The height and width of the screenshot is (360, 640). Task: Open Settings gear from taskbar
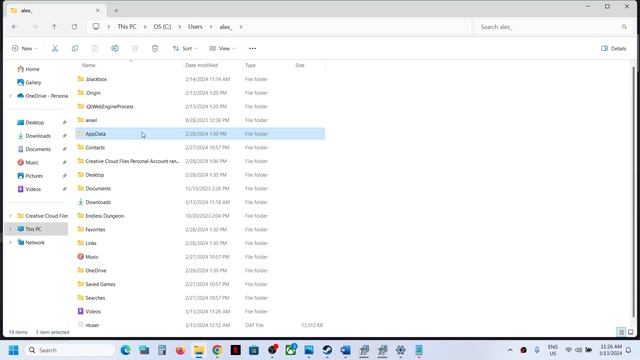pos(400,350)
